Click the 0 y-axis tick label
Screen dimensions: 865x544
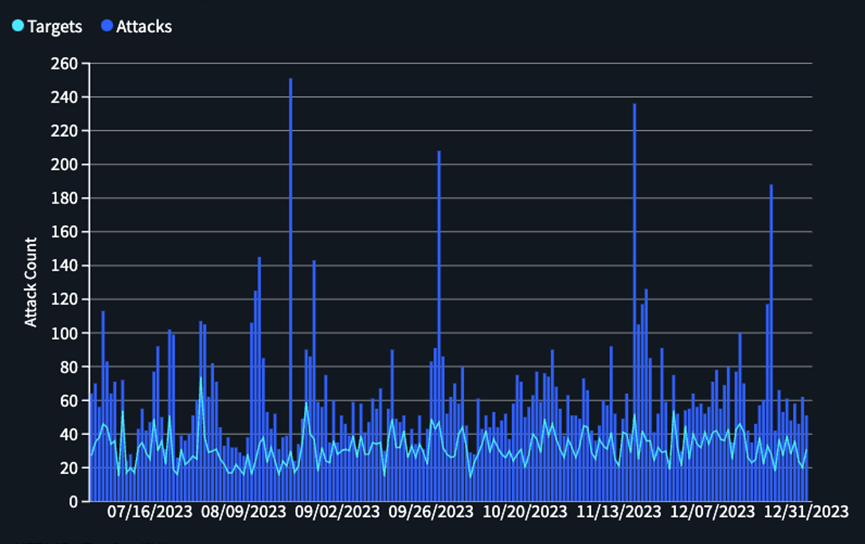click(x=73, y=501)
